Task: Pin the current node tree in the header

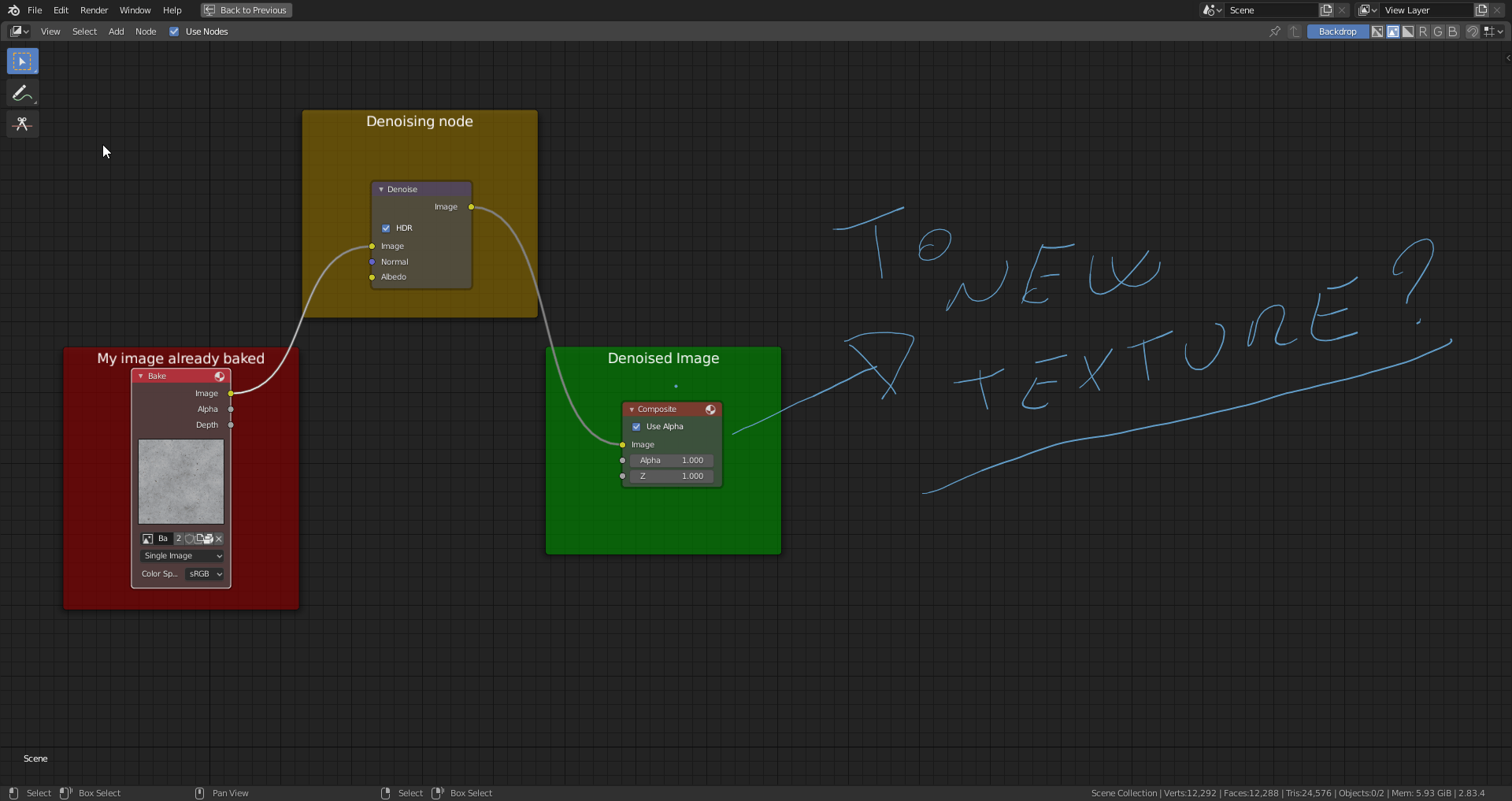Action: (x=1275, y=32)
